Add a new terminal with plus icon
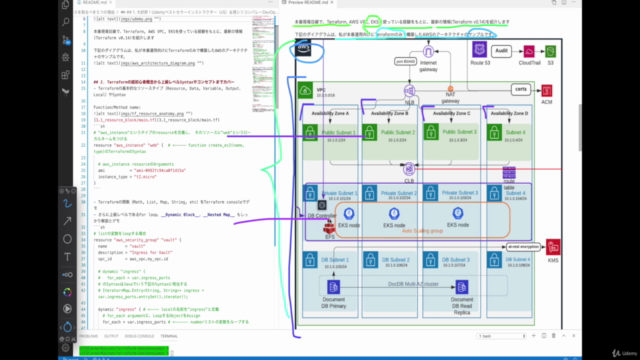Viewport: 640px width, 360px height. coord(533,336)
